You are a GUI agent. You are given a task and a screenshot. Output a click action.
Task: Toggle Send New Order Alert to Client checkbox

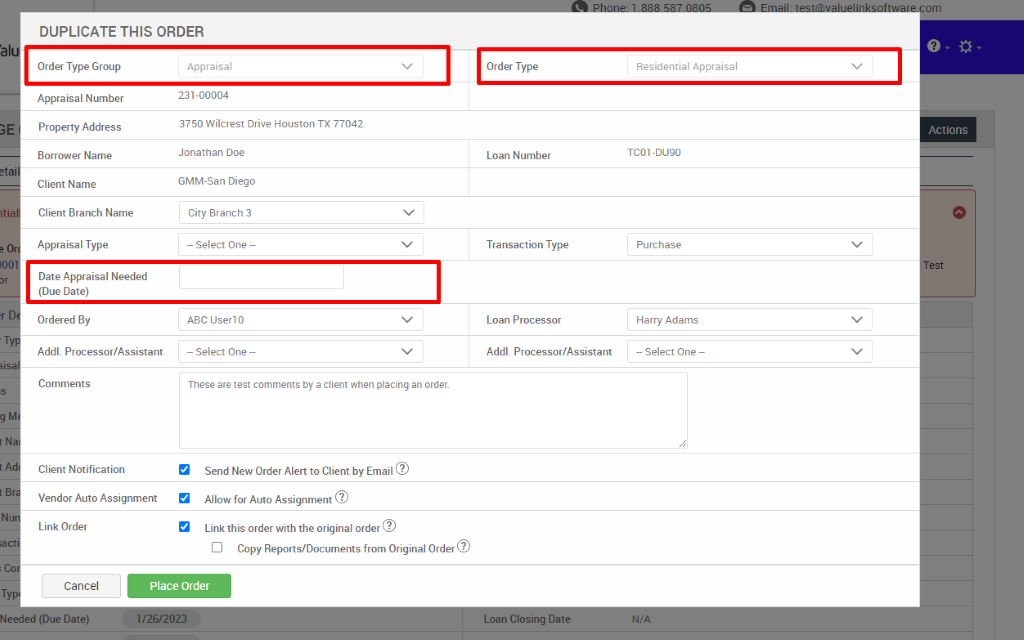click(184, 470)
